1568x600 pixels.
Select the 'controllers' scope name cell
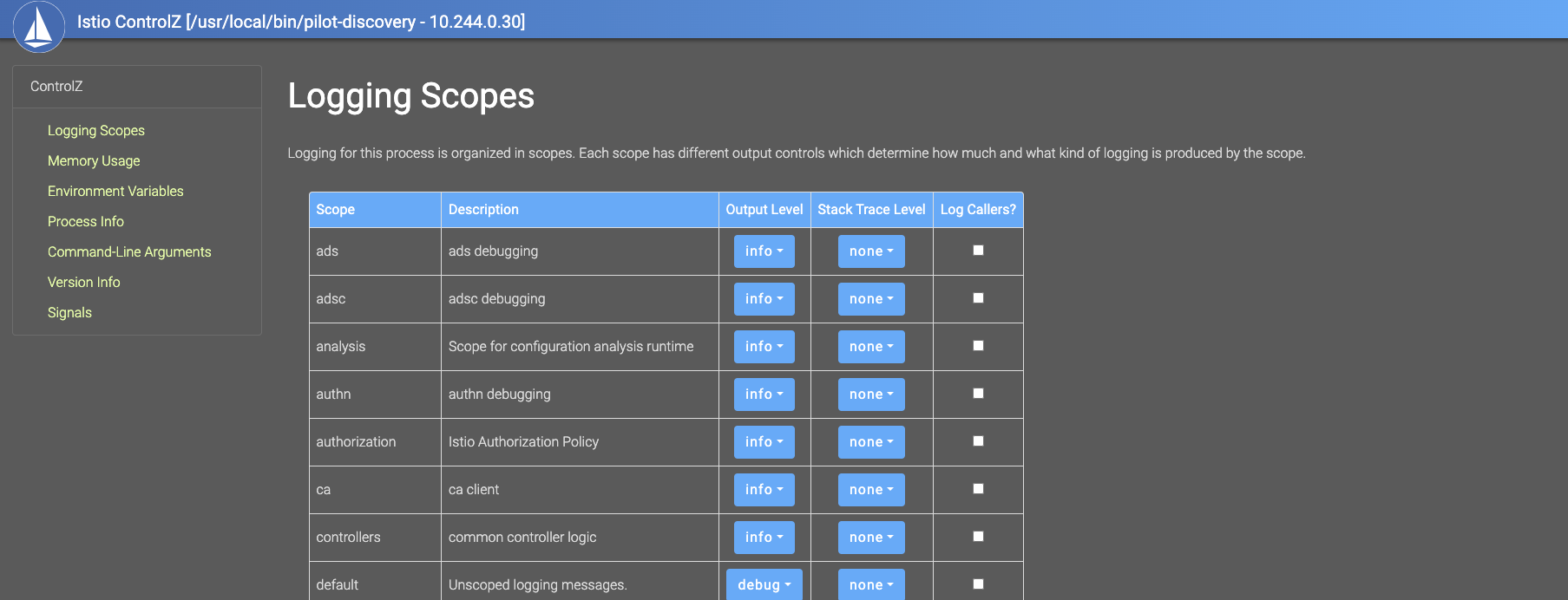point(375,538)
